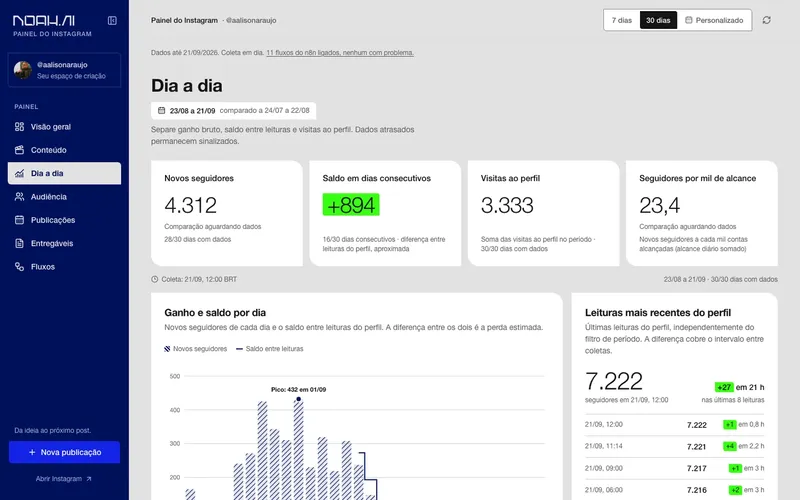
Task: Click the clock icon beside Coleta
Action: (x=155, y=279)
